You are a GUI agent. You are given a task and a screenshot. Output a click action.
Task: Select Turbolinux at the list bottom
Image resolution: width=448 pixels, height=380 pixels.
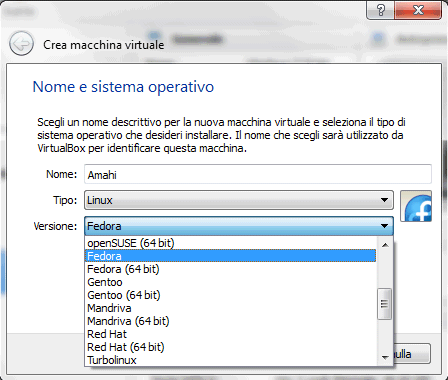coord(231,360)
